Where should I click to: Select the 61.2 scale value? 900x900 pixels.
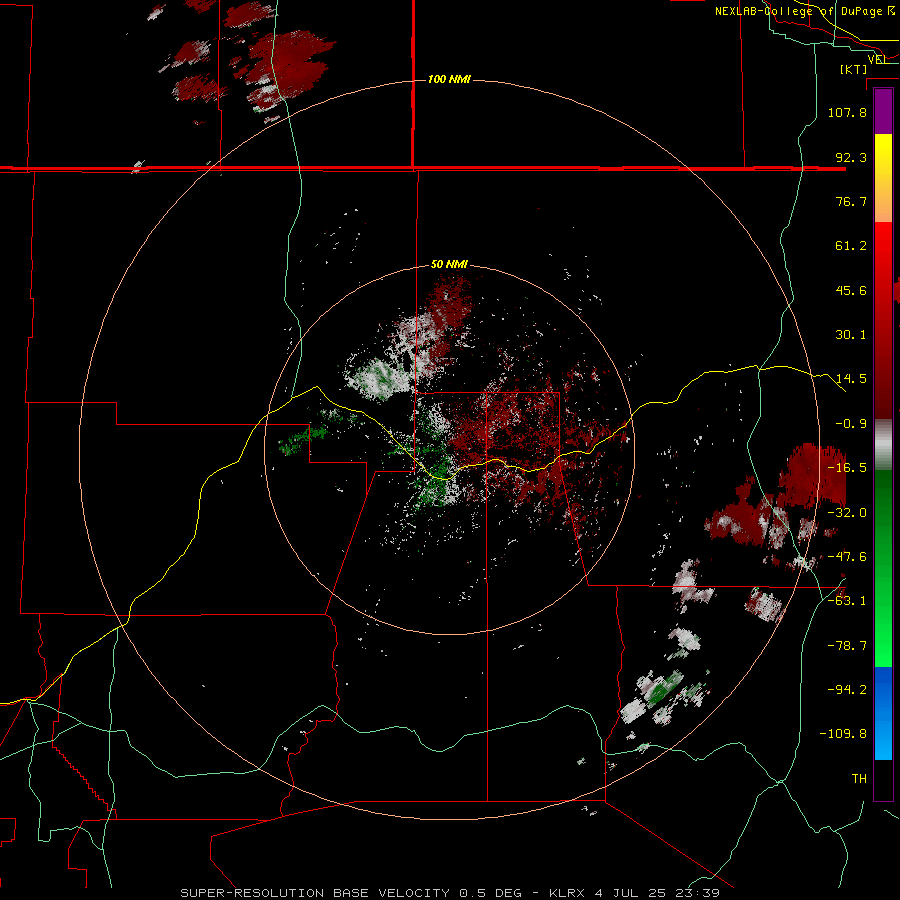(851, 246)
